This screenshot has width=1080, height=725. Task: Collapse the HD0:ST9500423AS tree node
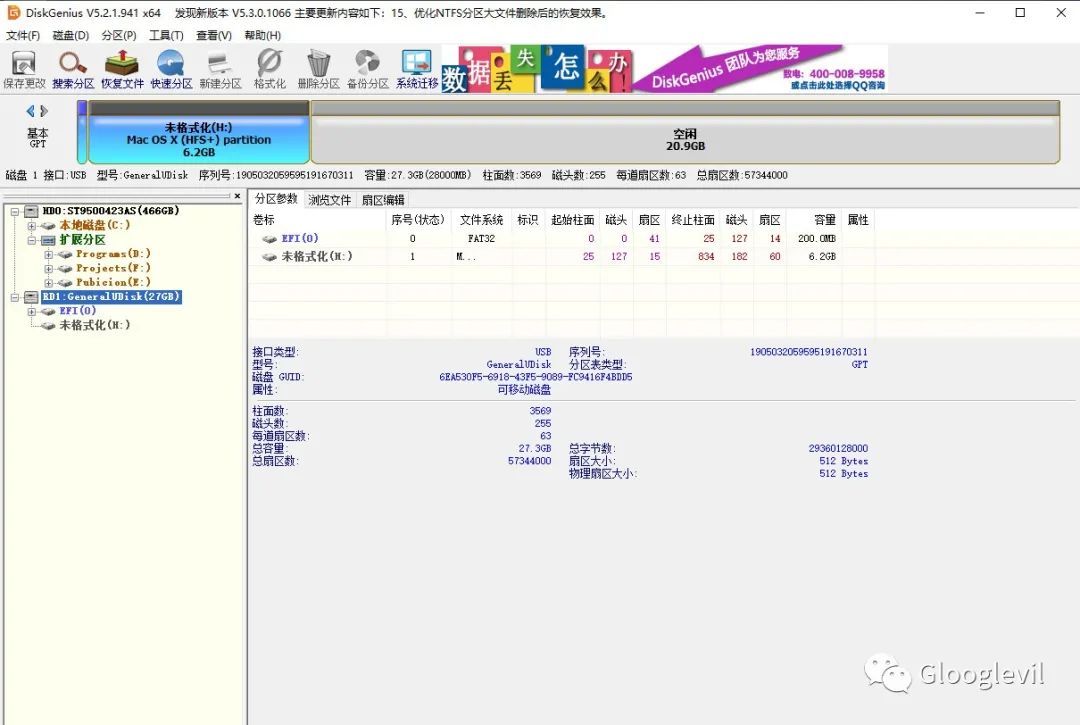(14, 211)
